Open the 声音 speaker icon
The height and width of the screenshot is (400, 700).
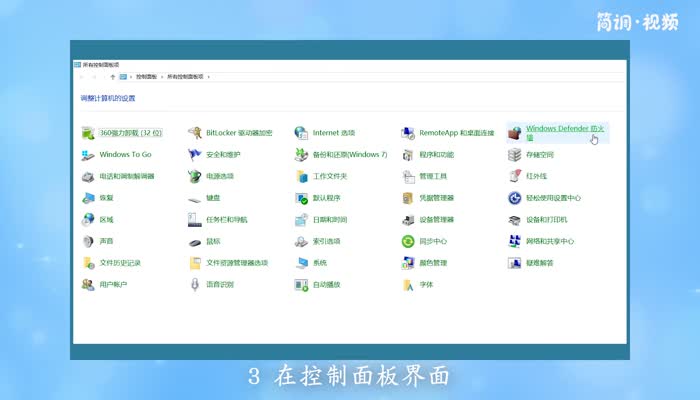click(88, 241)
